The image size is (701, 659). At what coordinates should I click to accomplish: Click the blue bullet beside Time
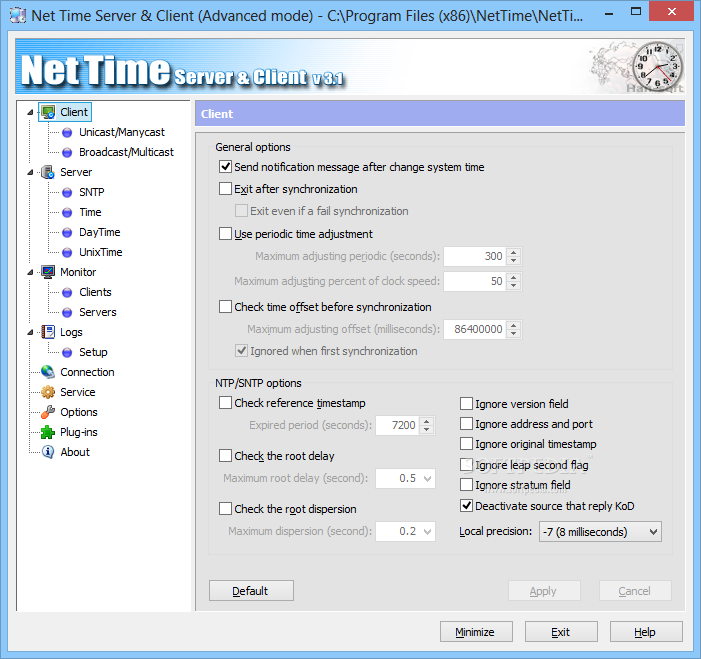(67, 212)
